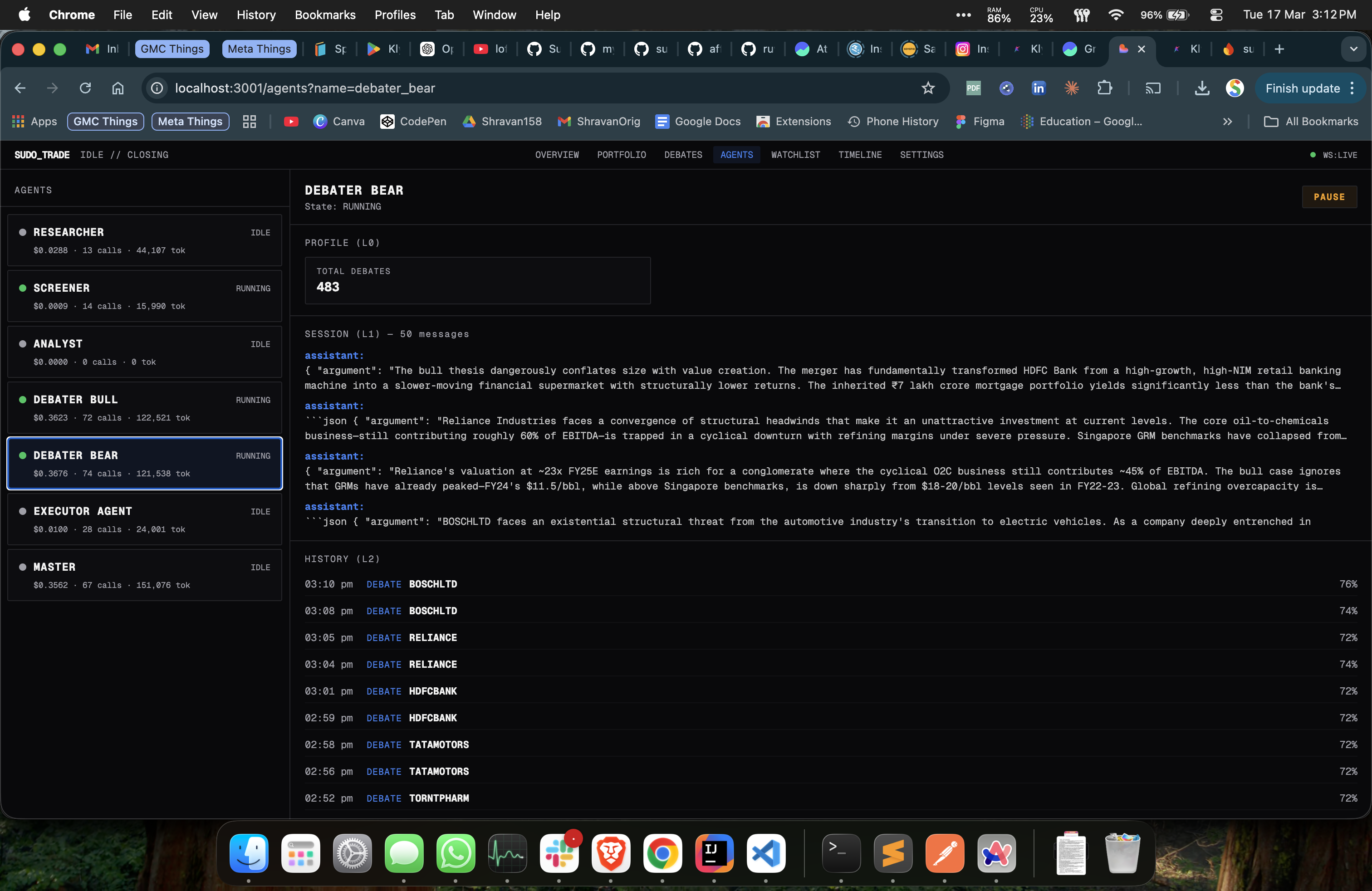Screen dimensions: 1372x891
Task: Open the 03:01 pm HDFCBANK debate entry
Action: click(x=831, y=691)
